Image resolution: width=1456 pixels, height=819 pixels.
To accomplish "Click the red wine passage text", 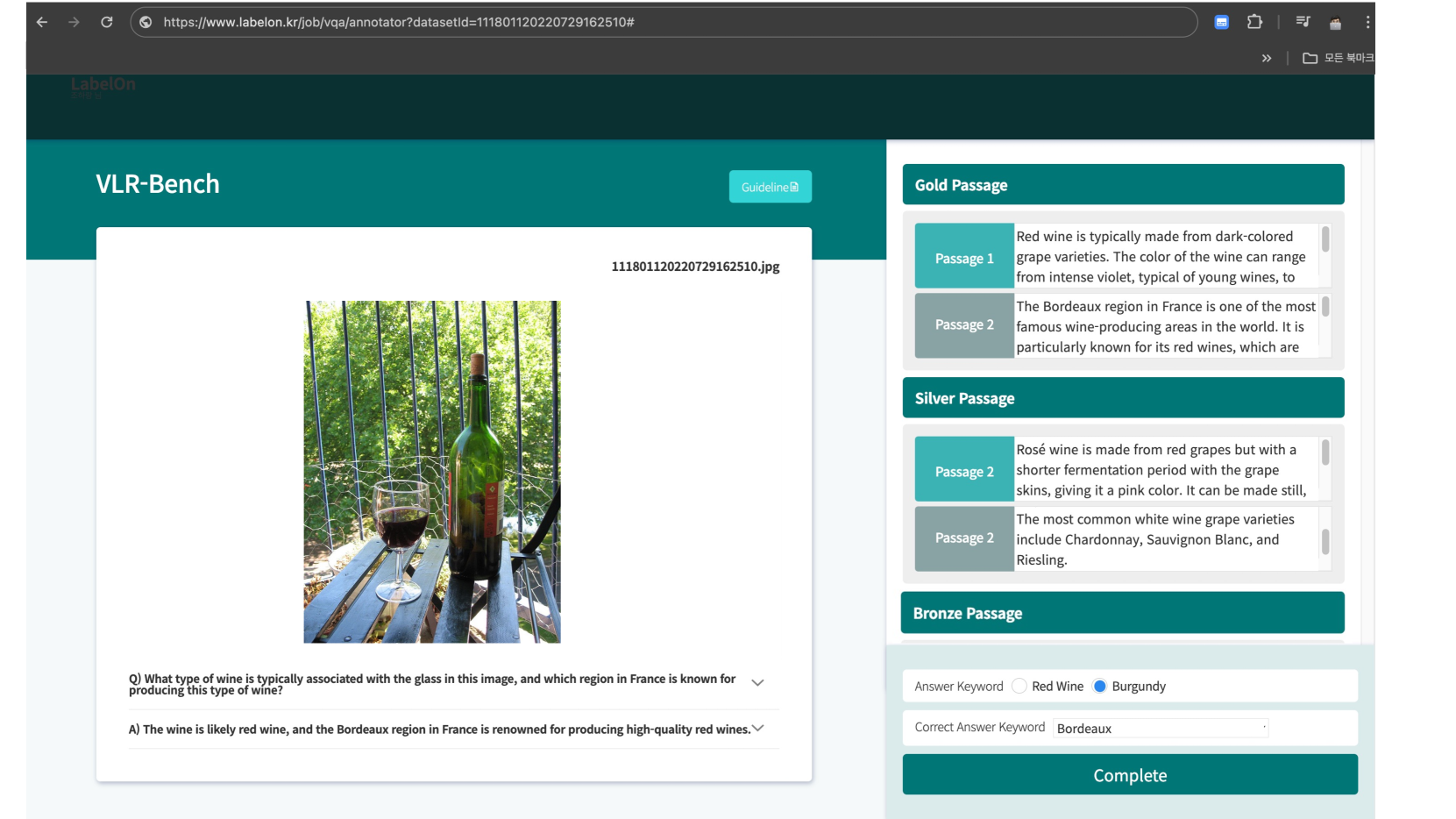I will (1166, 256).
